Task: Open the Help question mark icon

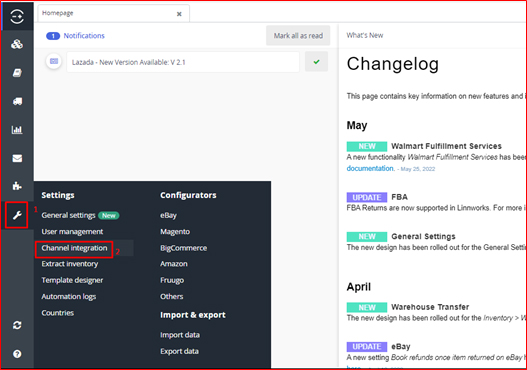Action: point(17,354)
